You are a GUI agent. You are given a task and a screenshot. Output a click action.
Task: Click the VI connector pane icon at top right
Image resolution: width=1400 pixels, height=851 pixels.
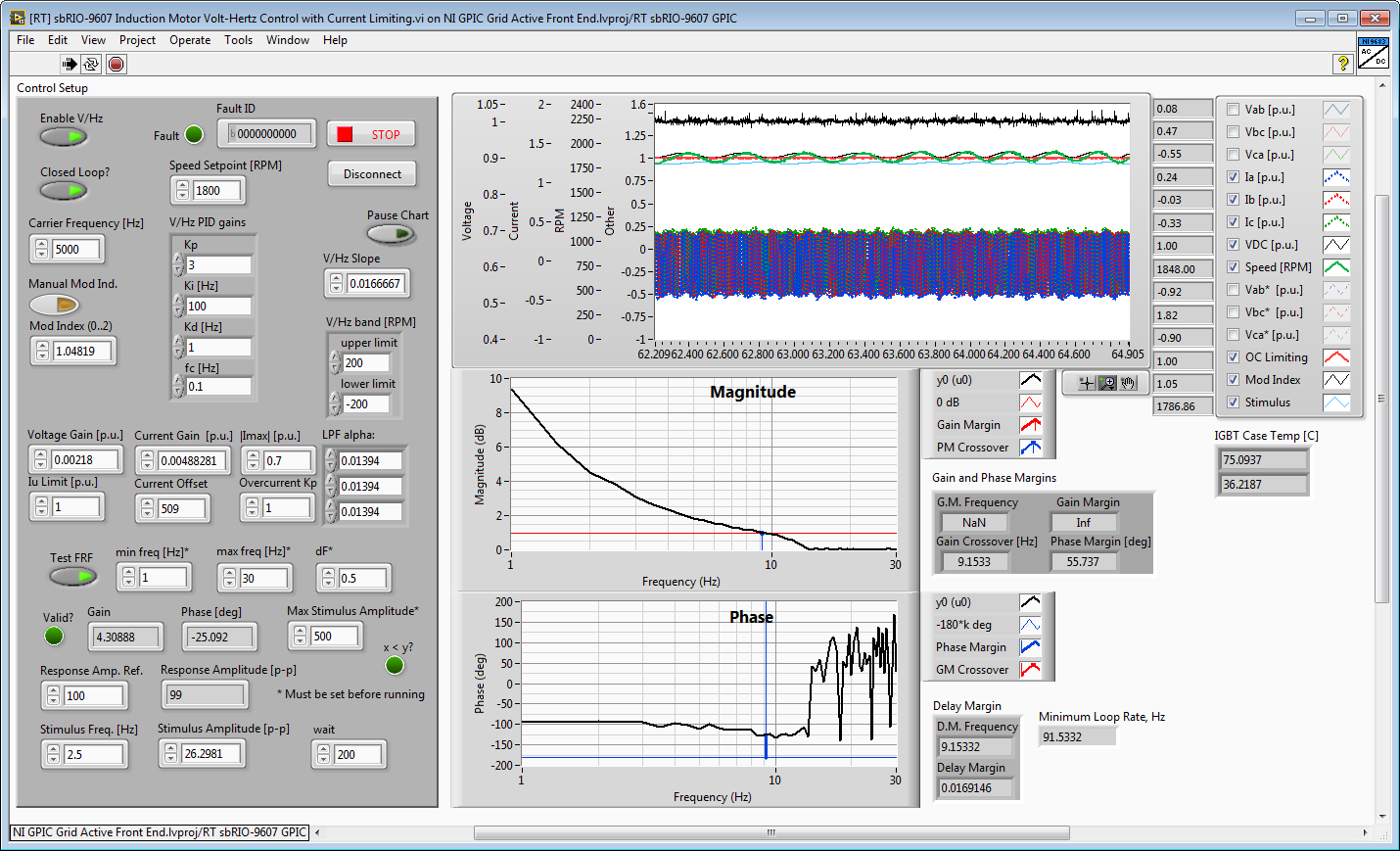pos(1374,52)
